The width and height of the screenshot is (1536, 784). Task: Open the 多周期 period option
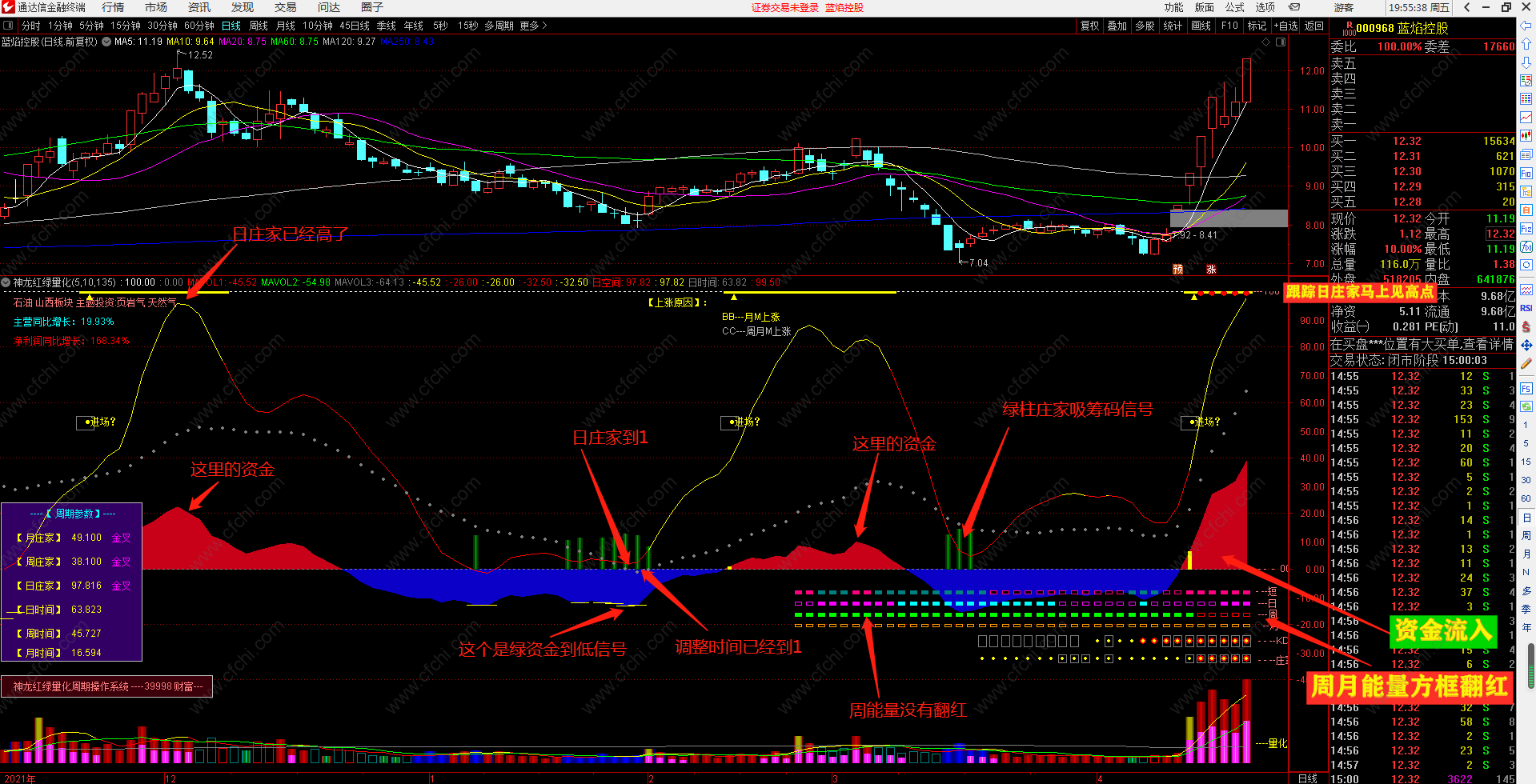(499, 26)
